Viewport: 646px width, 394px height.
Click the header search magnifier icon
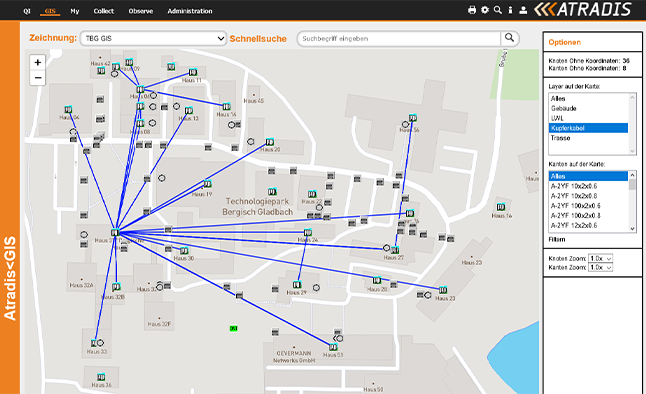tap(498, 10)
